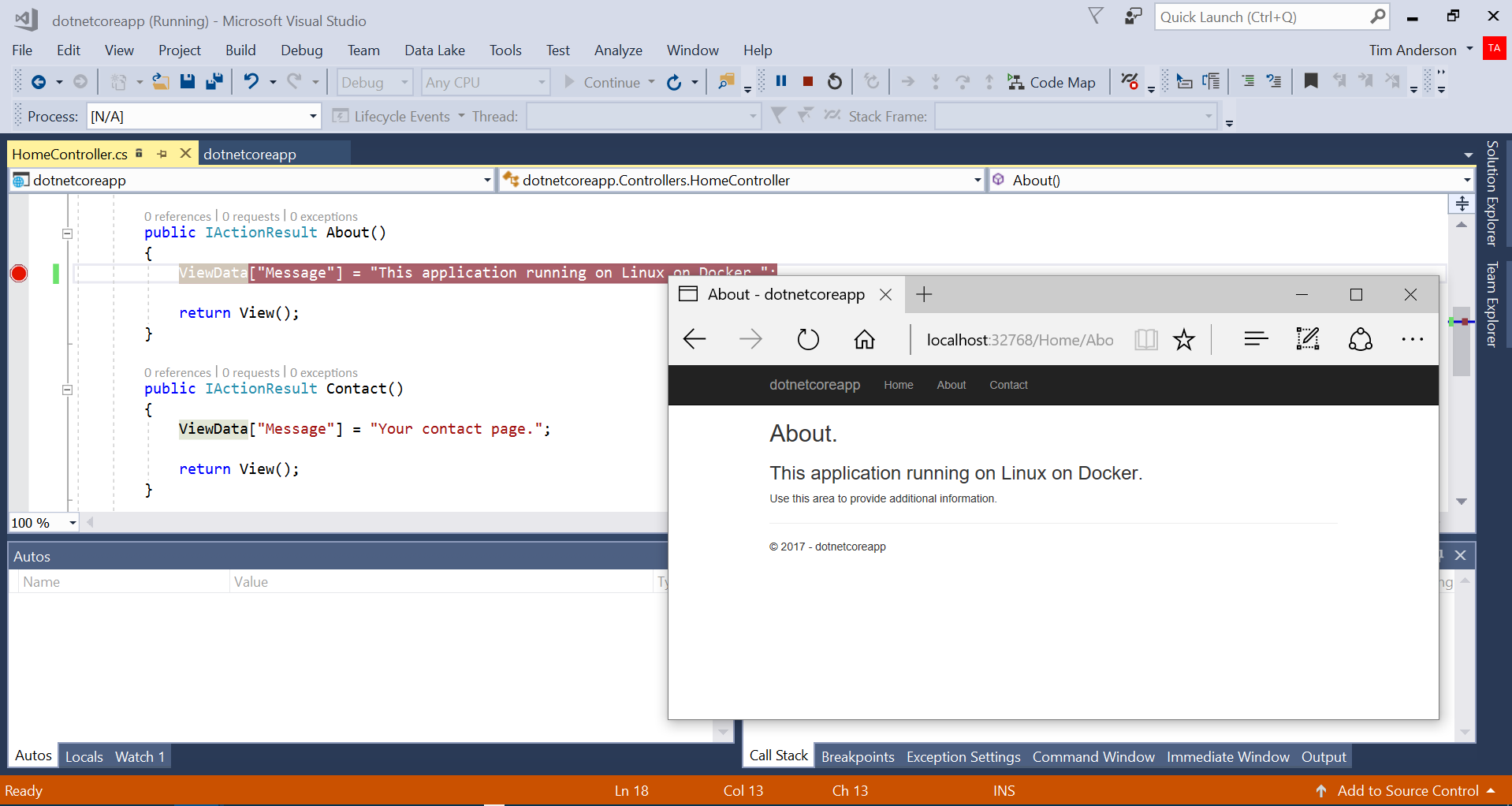The height and width of the screenshot is (806, 1512).
Task: Open the Continue button dropdown arrow
Action: (x=651, y=82)
